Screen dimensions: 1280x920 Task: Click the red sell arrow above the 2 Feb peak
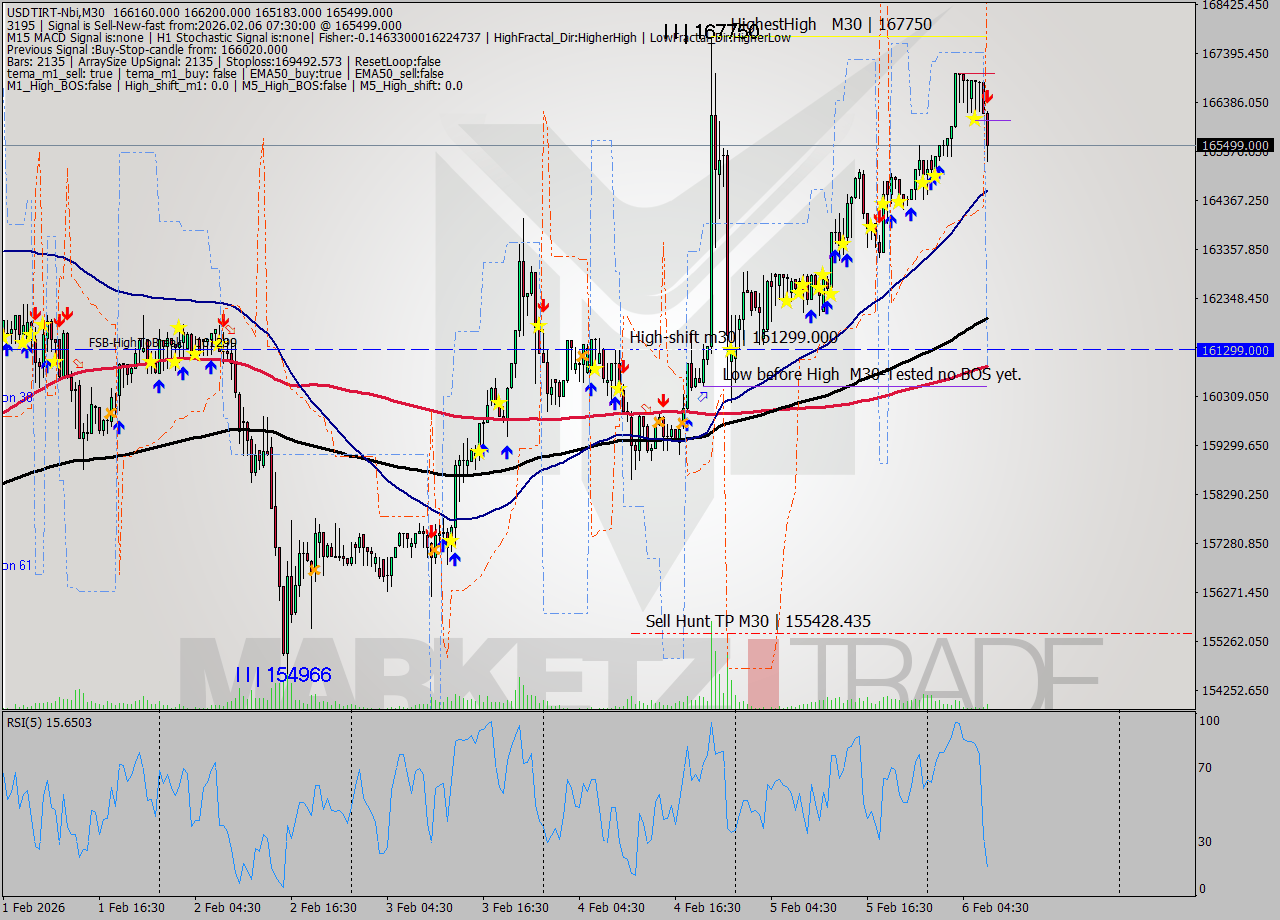(222, 320)
